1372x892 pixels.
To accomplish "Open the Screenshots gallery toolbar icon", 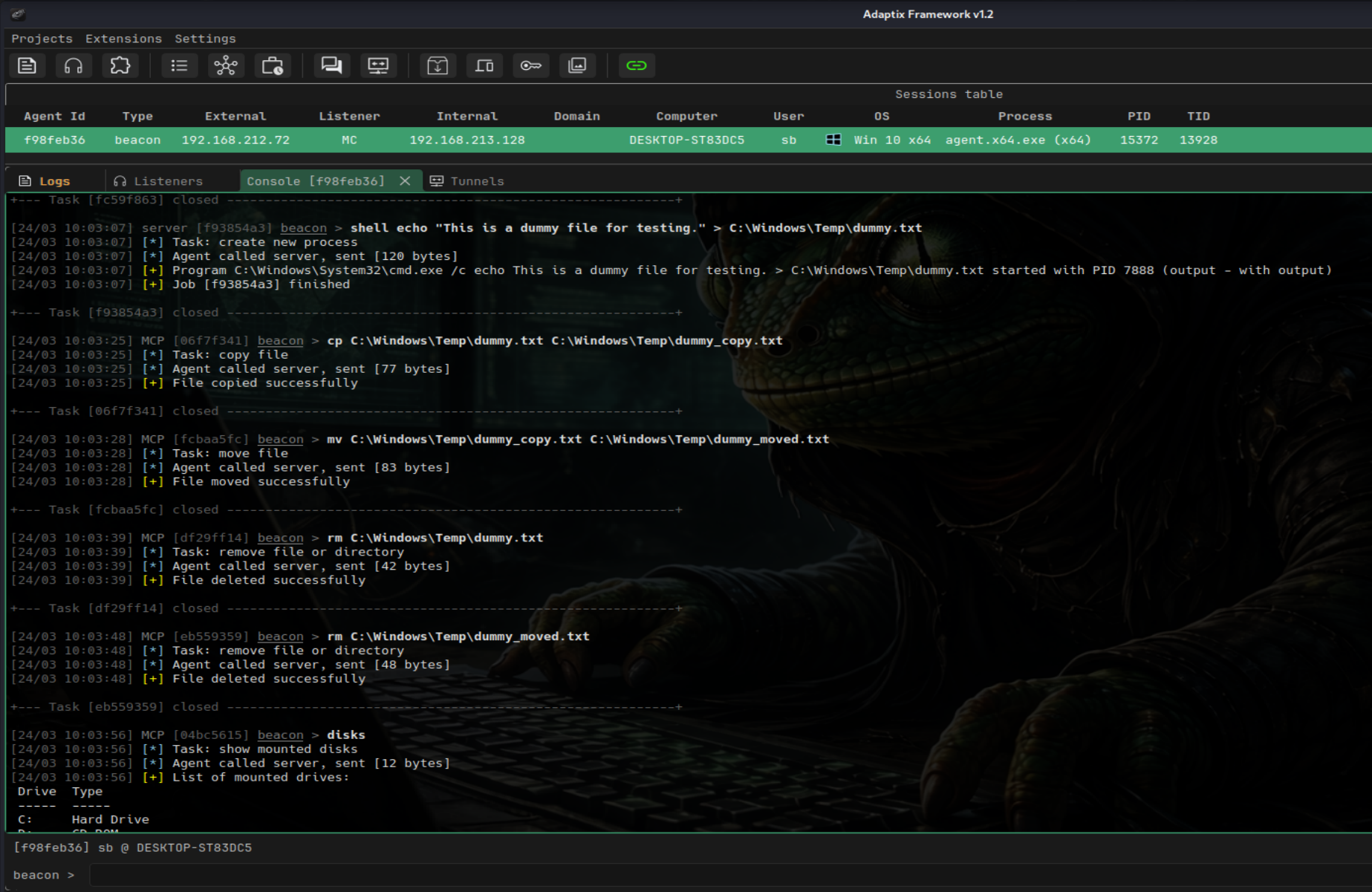I will pos(577,65).
